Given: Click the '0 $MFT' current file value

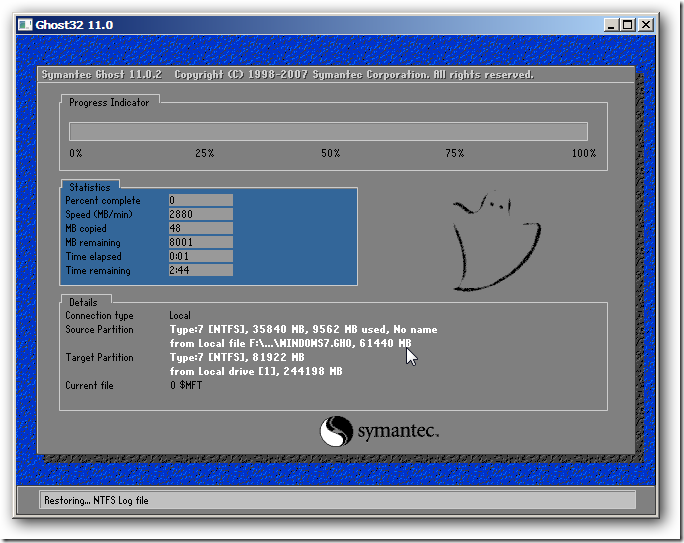Looking at the screenshot, I should pos(186,385).
